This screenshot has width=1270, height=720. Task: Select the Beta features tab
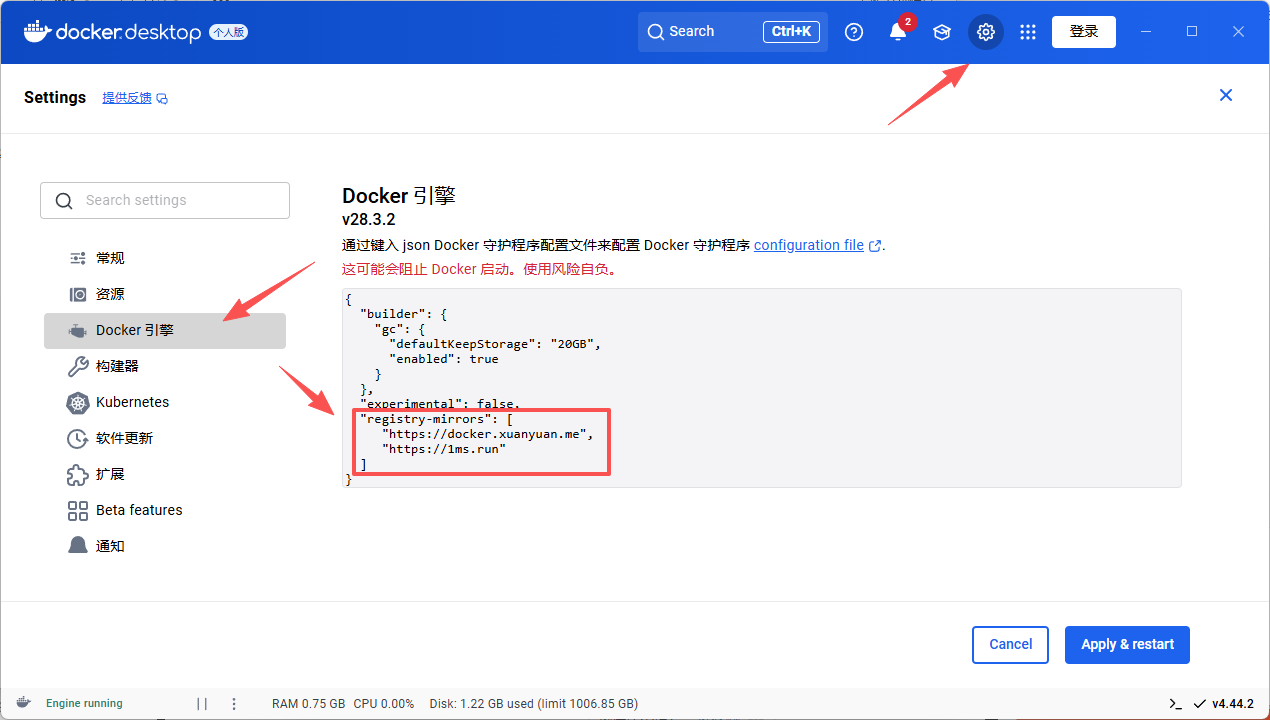(x=165, y=510)
